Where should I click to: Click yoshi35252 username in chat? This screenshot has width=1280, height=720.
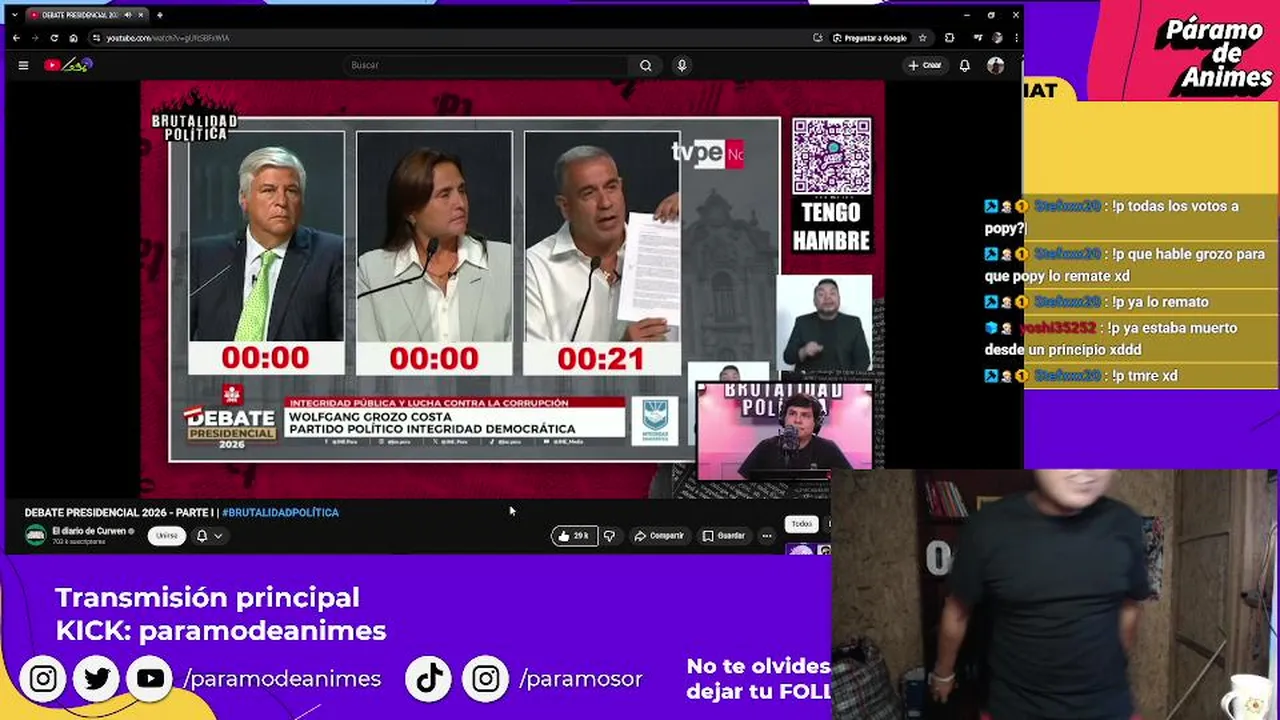tap(1058, 328)
